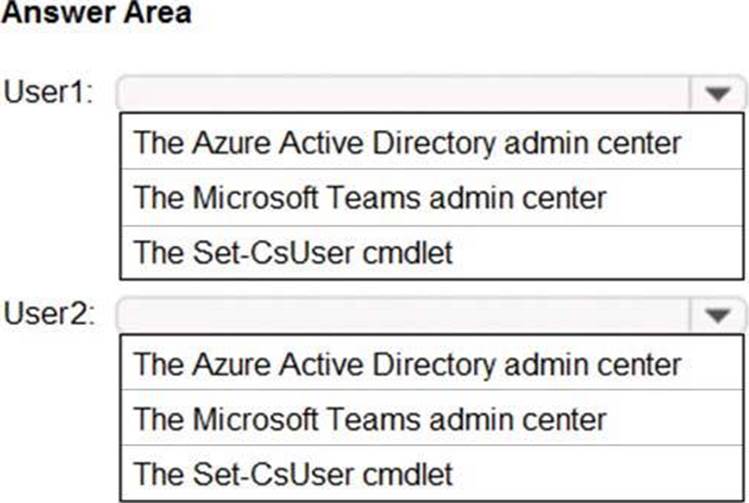
Task: Open the User1 selection box via its triangle
Action: [x=717, y=94]
